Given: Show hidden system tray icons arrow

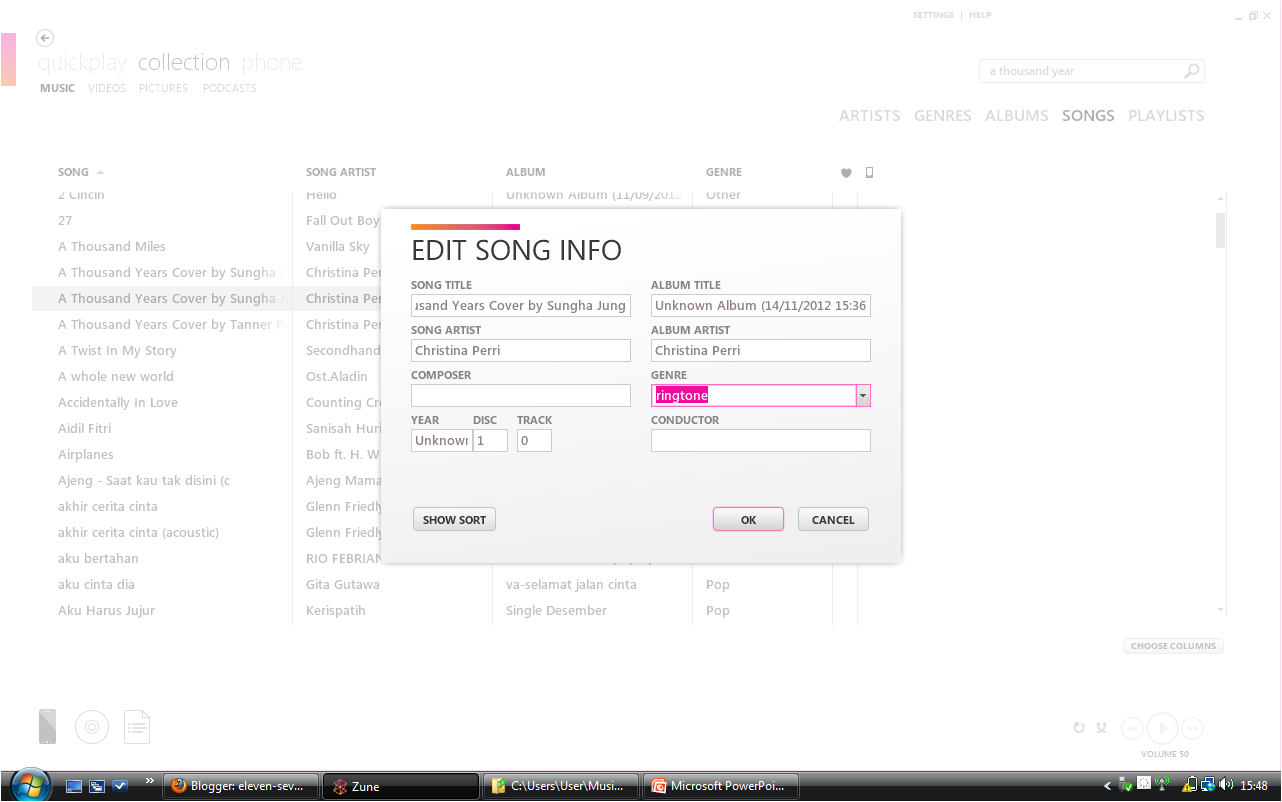Looking at the screenshot, I should [x=1107, y=786].
